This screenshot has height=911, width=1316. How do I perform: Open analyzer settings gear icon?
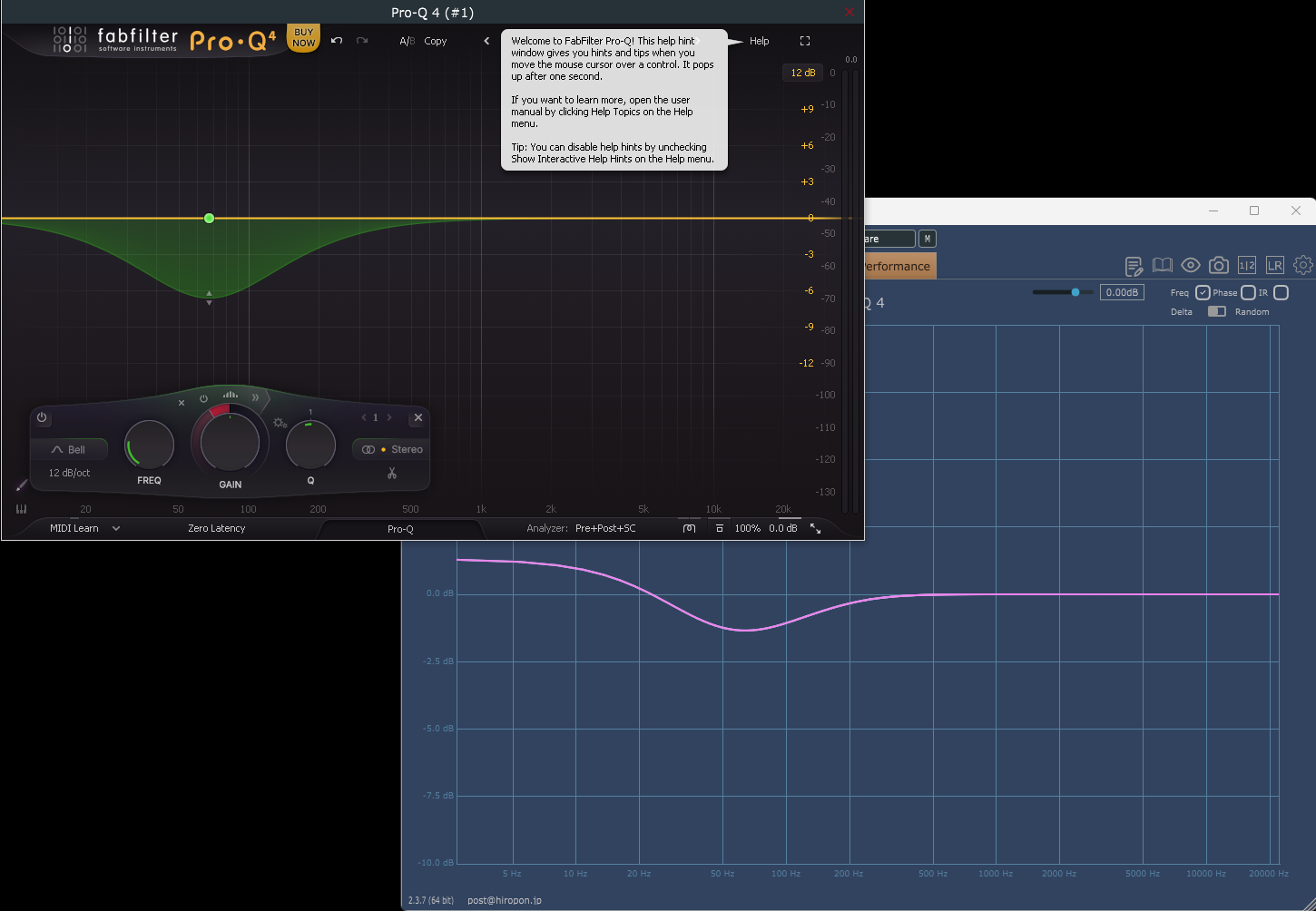[x=1303, y=265]
